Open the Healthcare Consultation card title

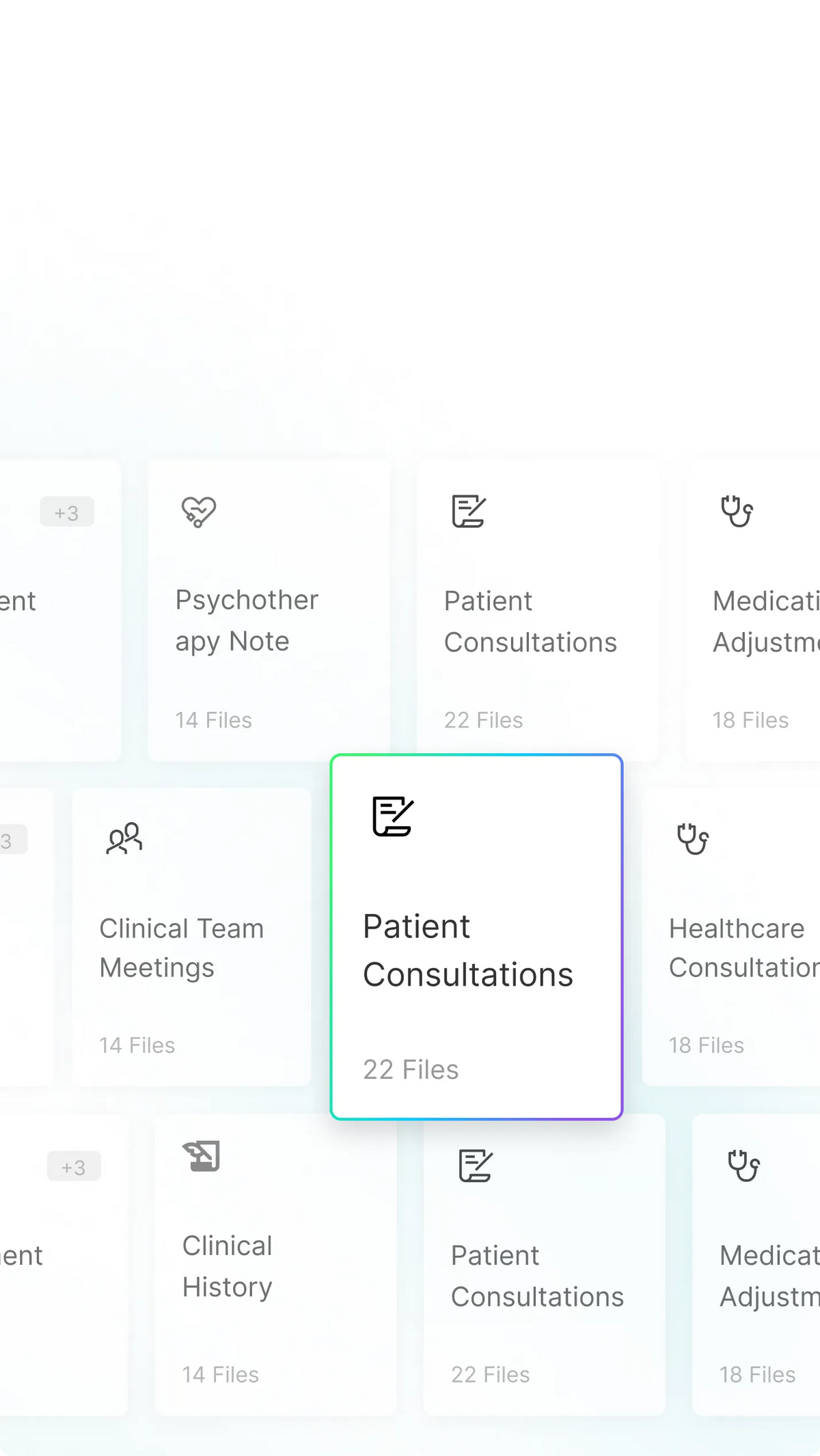744,948
